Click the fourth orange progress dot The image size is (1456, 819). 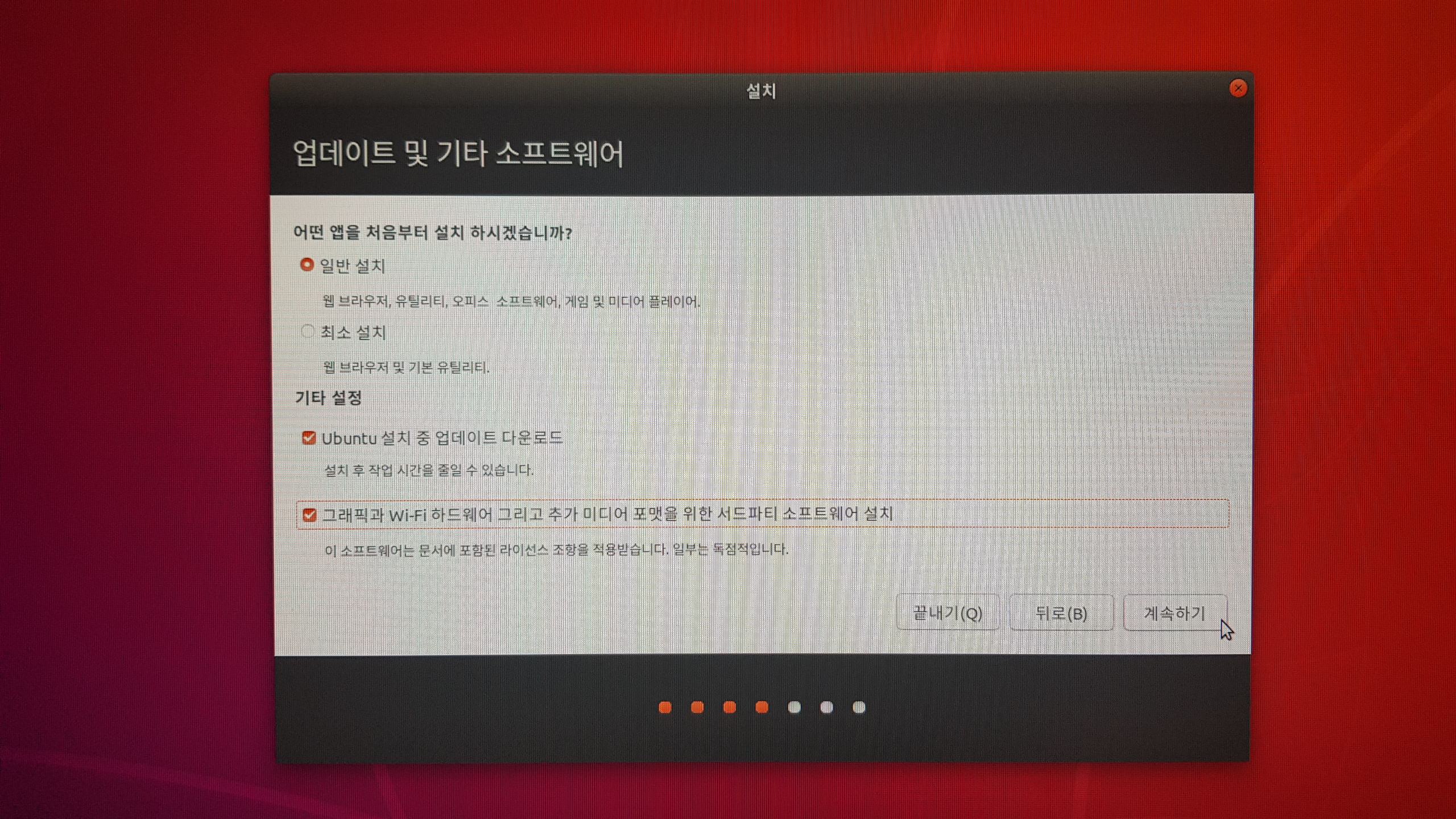[762, 707]
